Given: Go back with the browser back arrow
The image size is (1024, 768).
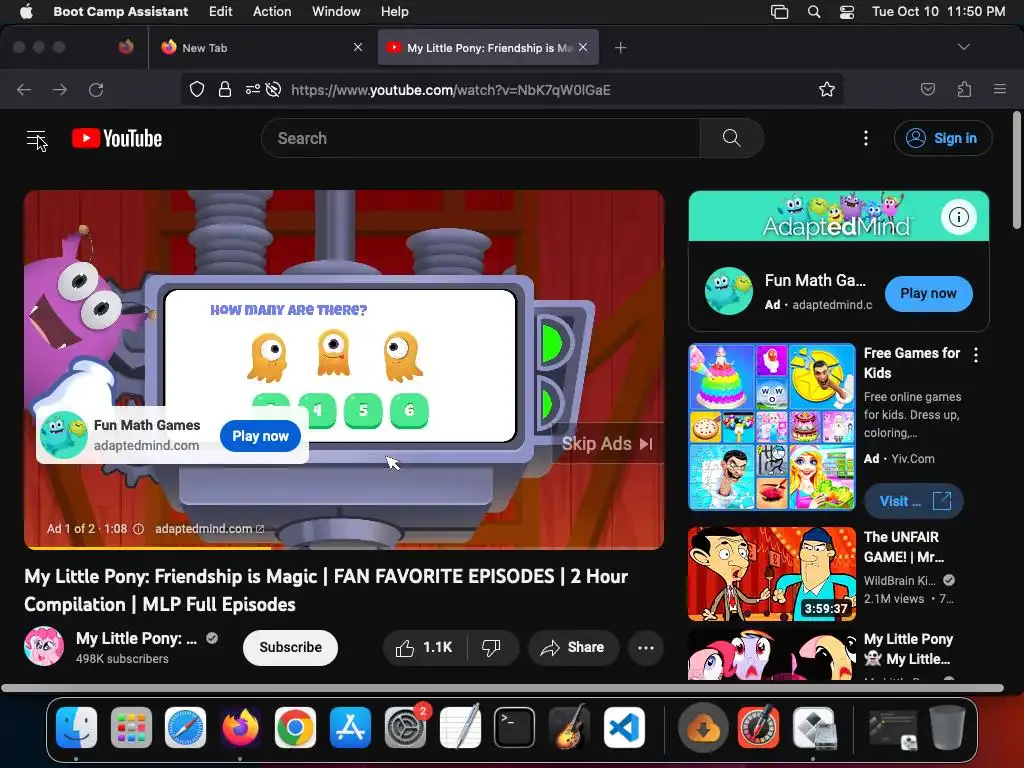Looking at the screenshot, I should pos(24,89).
